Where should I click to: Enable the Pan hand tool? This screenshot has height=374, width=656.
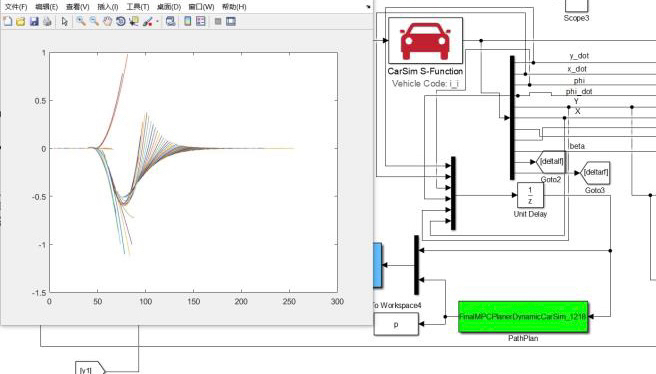pos(108,21)
